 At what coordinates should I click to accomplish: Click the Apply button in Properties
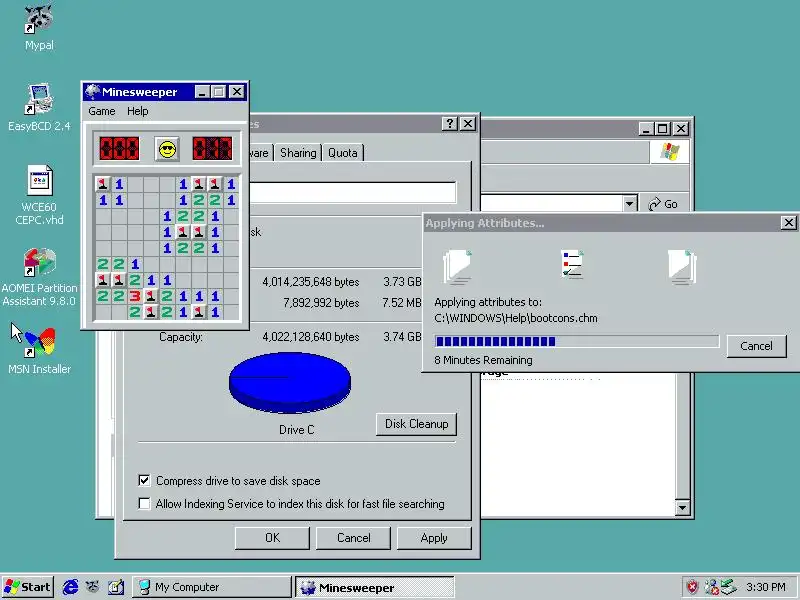click(x=434, y=538)
